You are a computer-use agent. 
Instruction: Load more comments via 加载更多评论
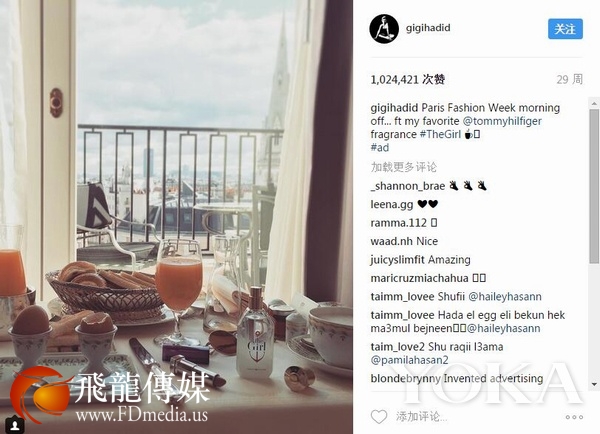[x=403, y=167]
